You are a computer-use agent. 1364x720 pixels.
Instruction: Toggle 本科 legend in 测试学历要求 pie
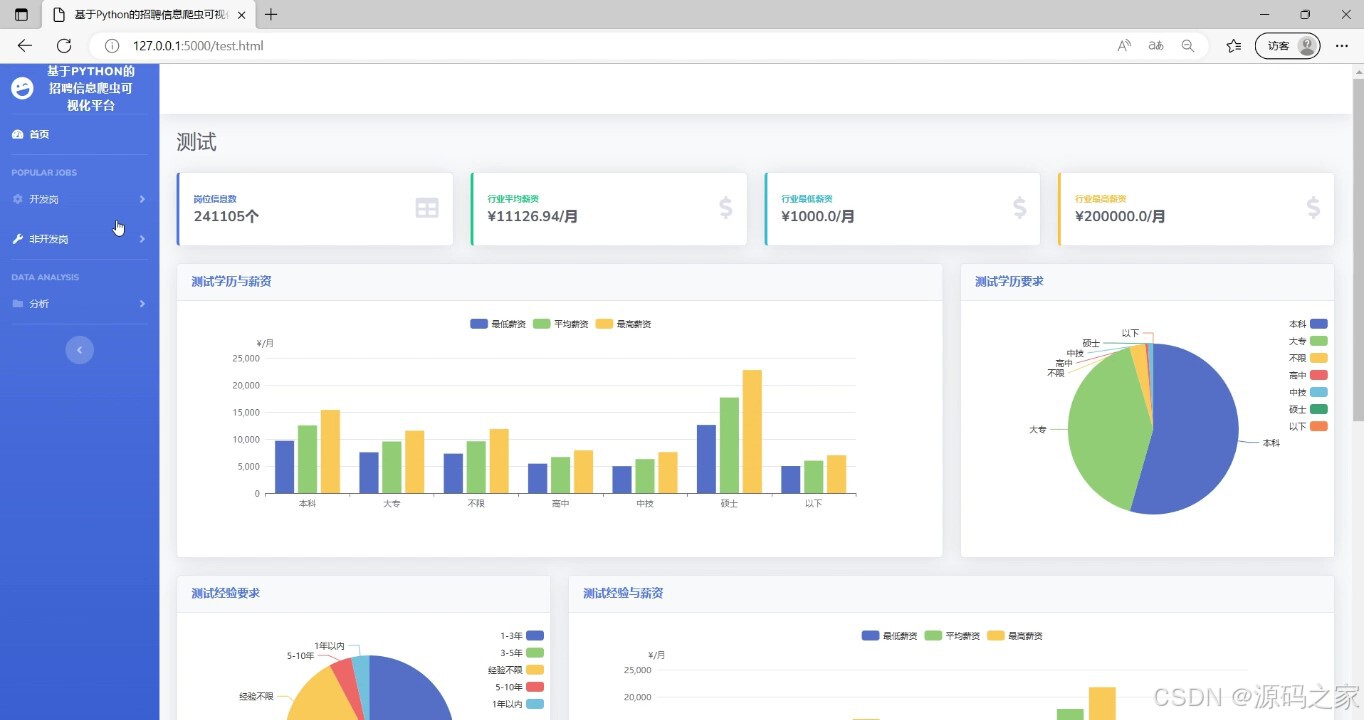click(1308, 324)
